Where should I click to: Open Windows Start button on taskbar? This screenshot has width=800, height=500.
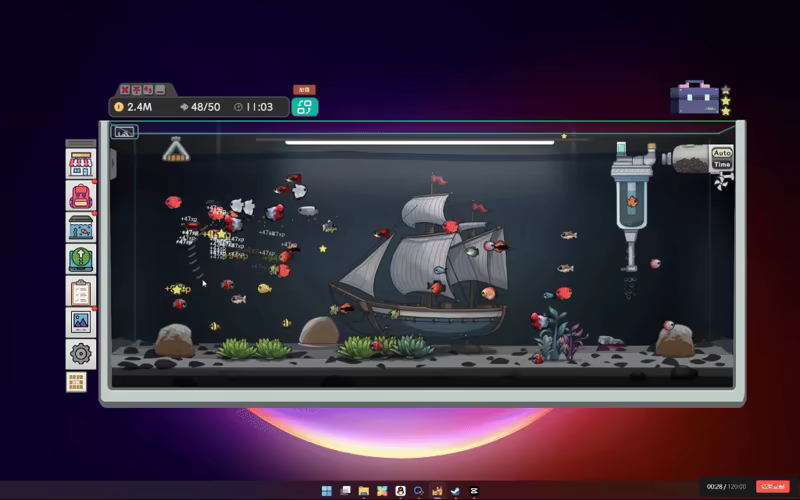click(326, 490)
